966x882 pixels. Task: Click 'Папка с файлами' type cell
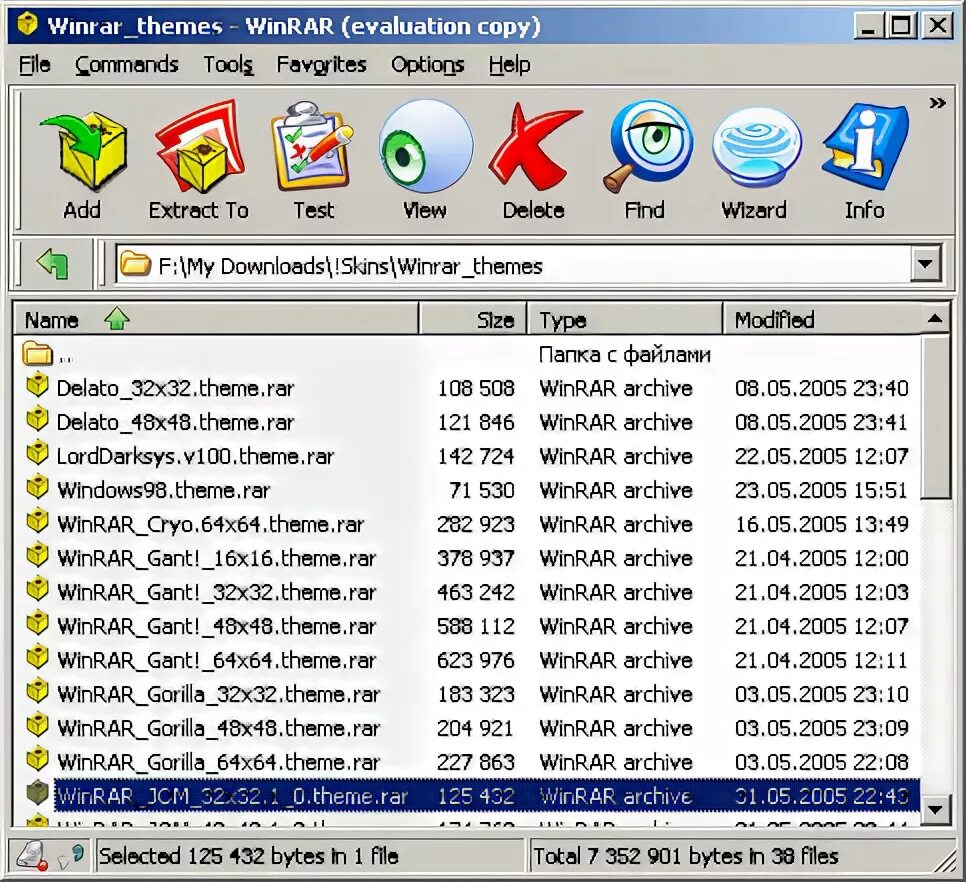point(625,355)
